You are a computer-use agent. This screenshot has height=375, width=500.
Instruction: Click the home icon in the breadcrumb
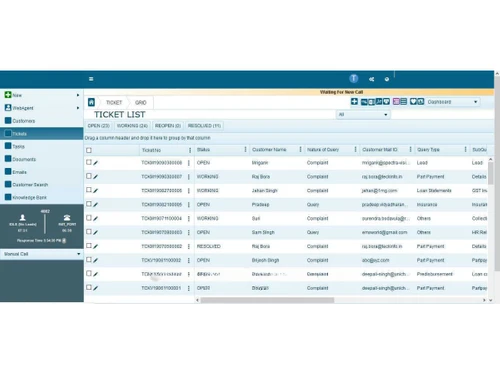coord(91,102)
